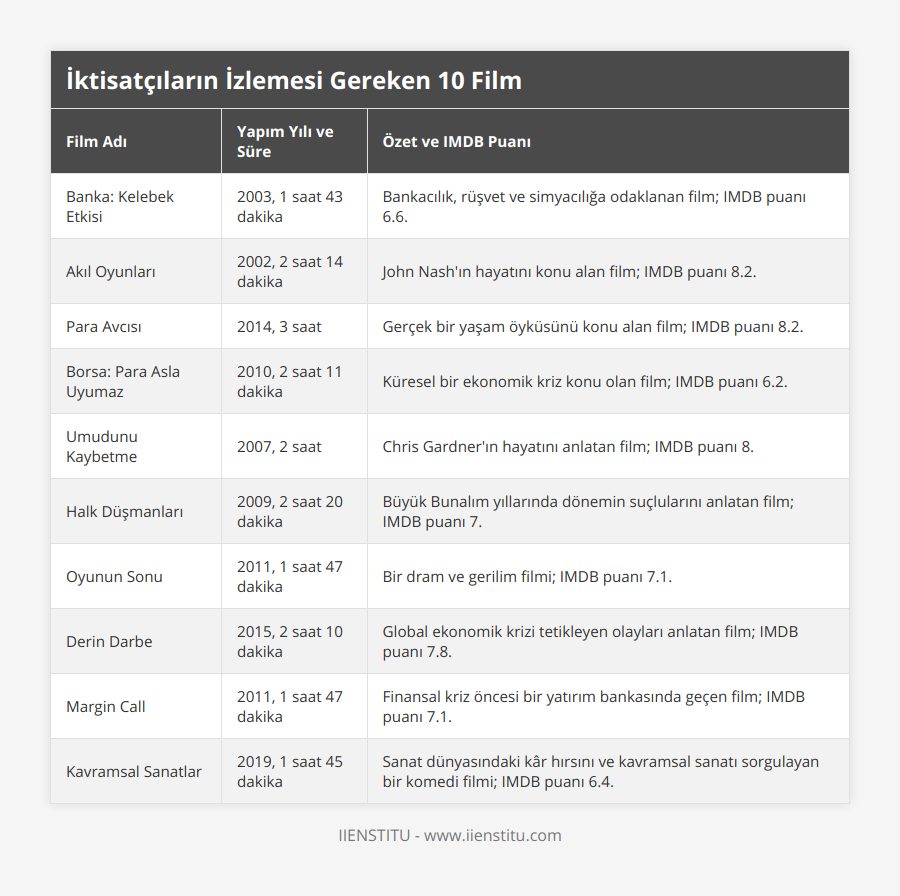Click "Borsa: Para Asla Uyumaz" film cell
This screenshot has height=896, width=900.
click(123, 381)
